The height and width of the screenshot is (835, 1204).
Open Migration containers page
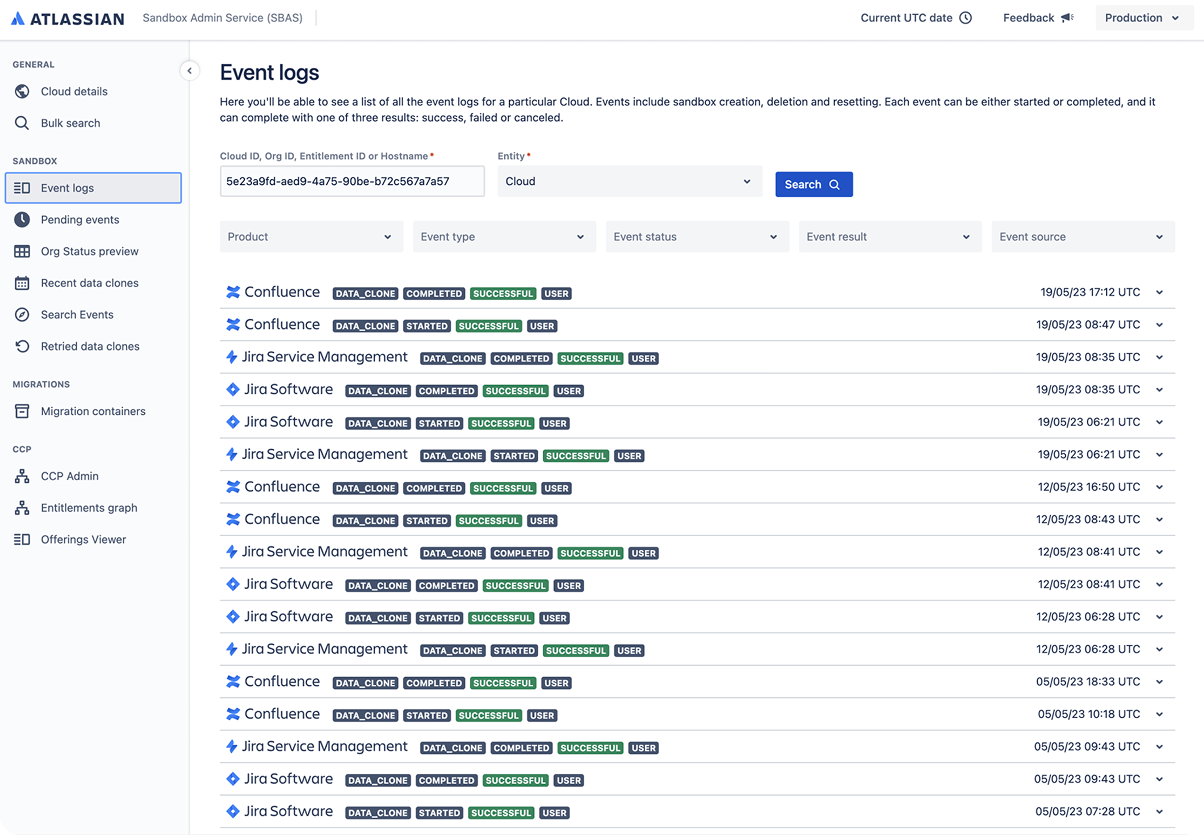click(x=93, y=411)
